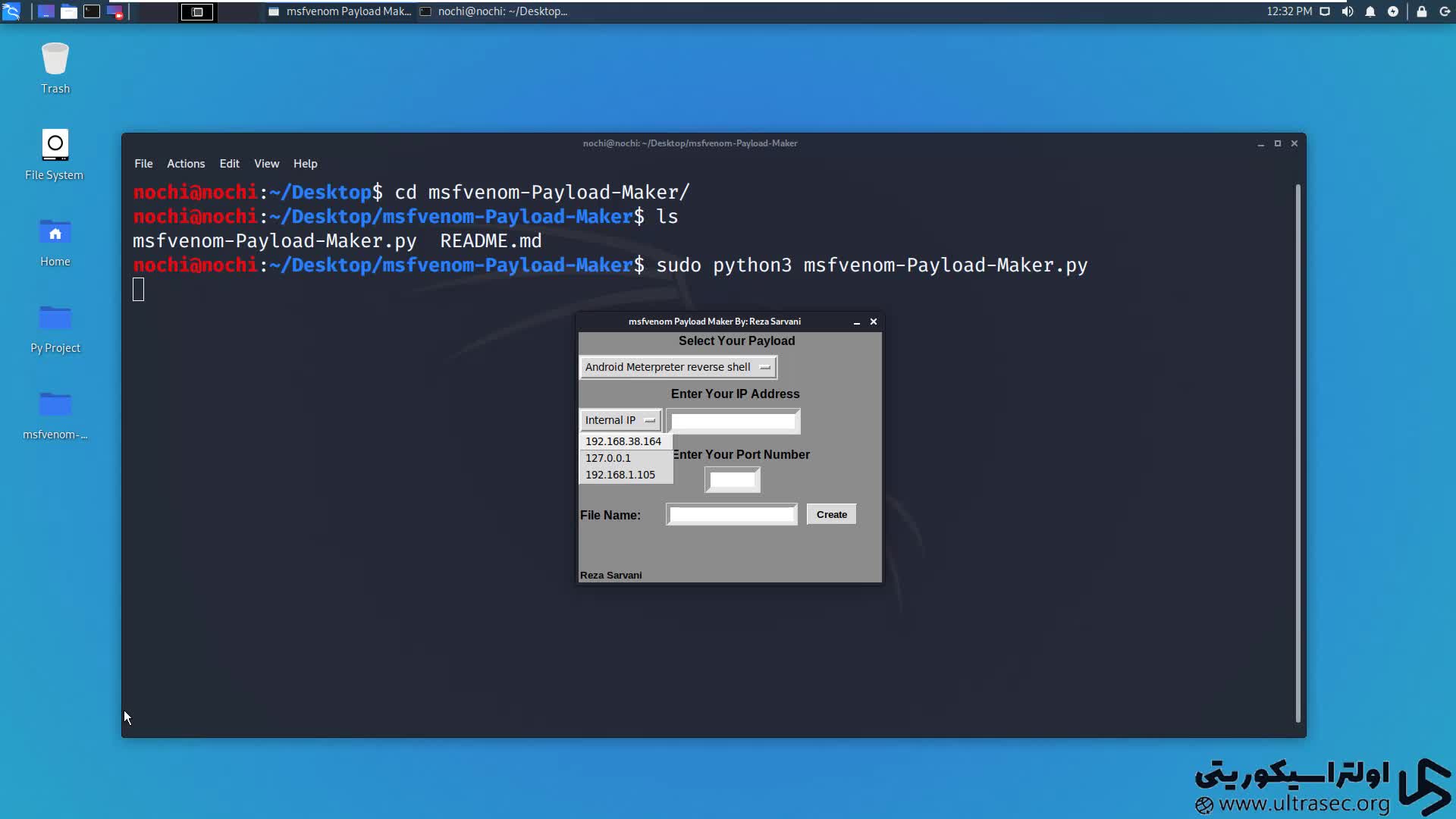Click the volume speaker icon

(1348, 11)
